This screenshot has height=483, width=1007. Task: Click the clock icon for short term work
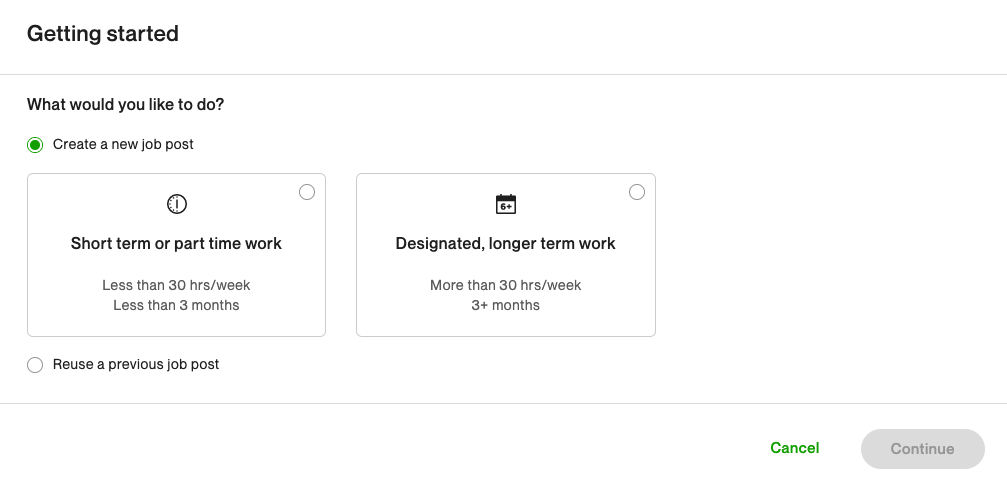(x=176, y=204)
